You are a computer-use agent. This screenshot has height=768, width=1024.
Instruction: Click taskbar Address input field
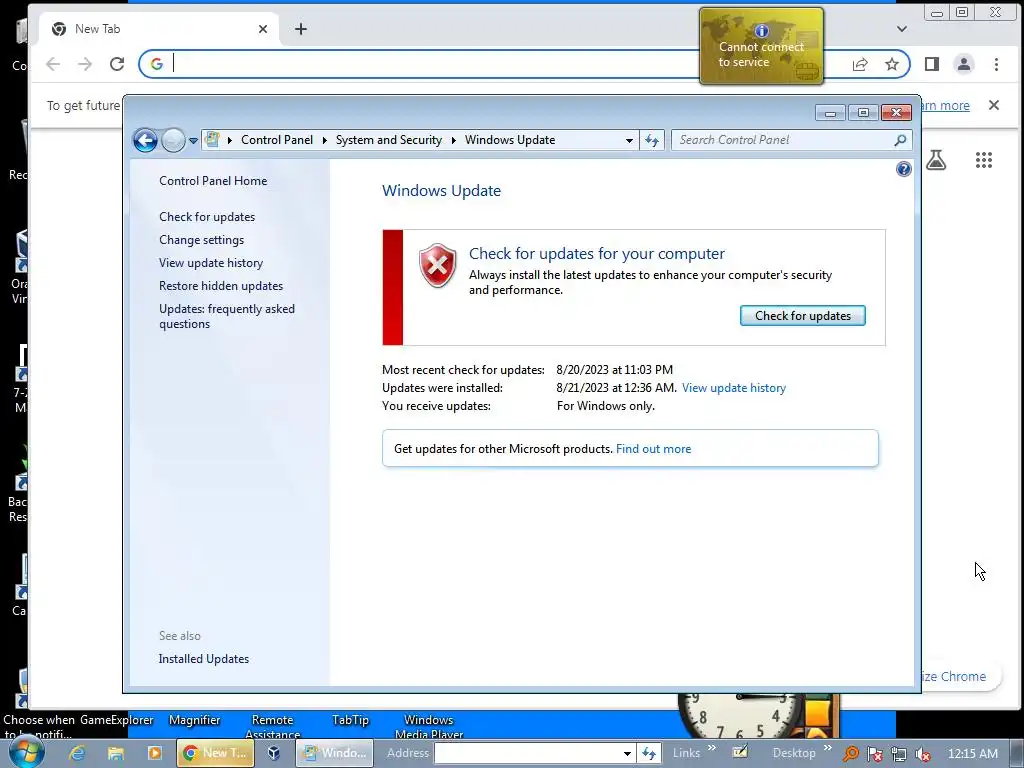tap(527, 753)
